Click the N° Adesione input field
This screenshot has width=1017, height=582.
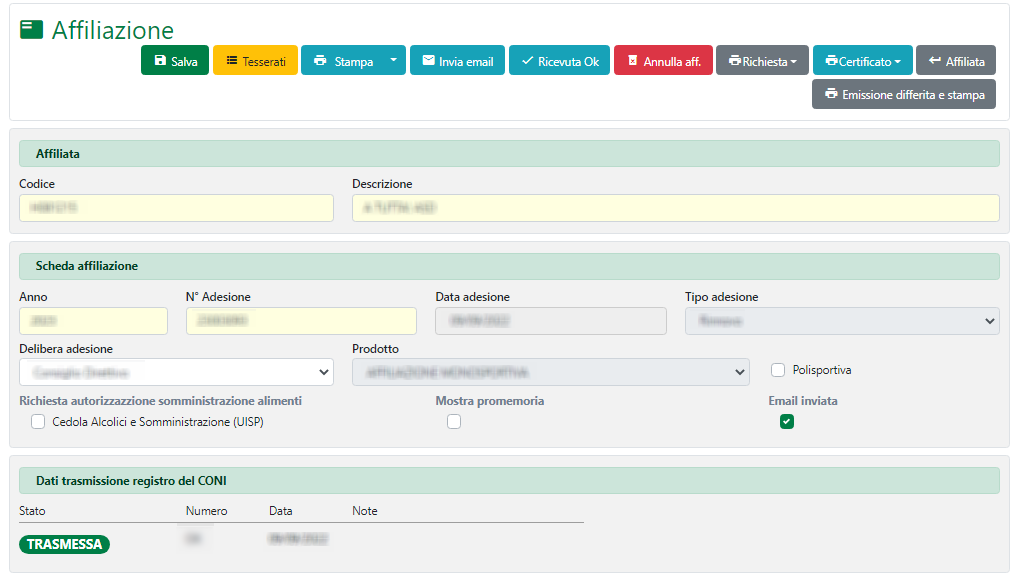coord(301,321)
